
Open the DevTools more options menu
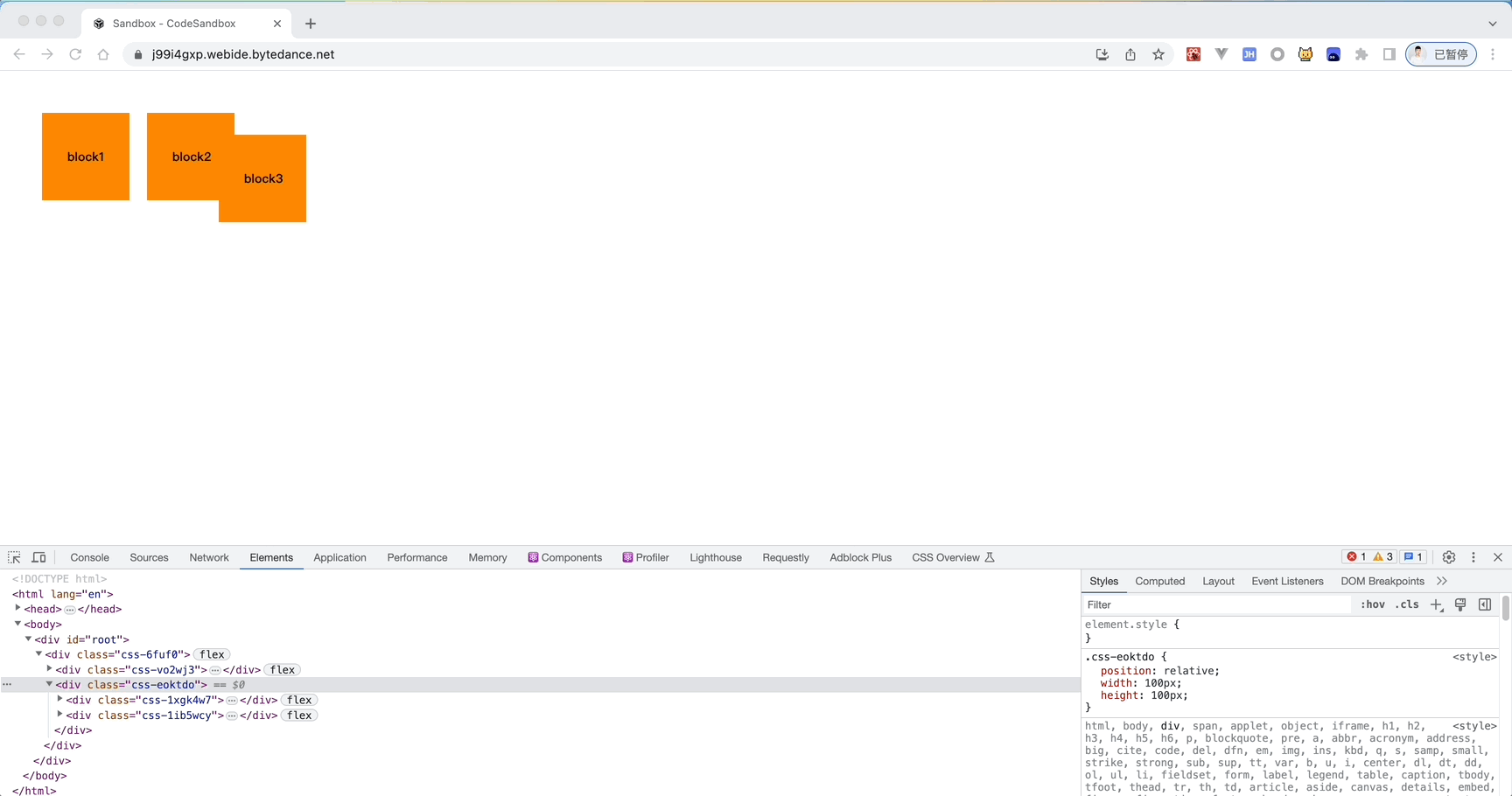pos(1473,557)
